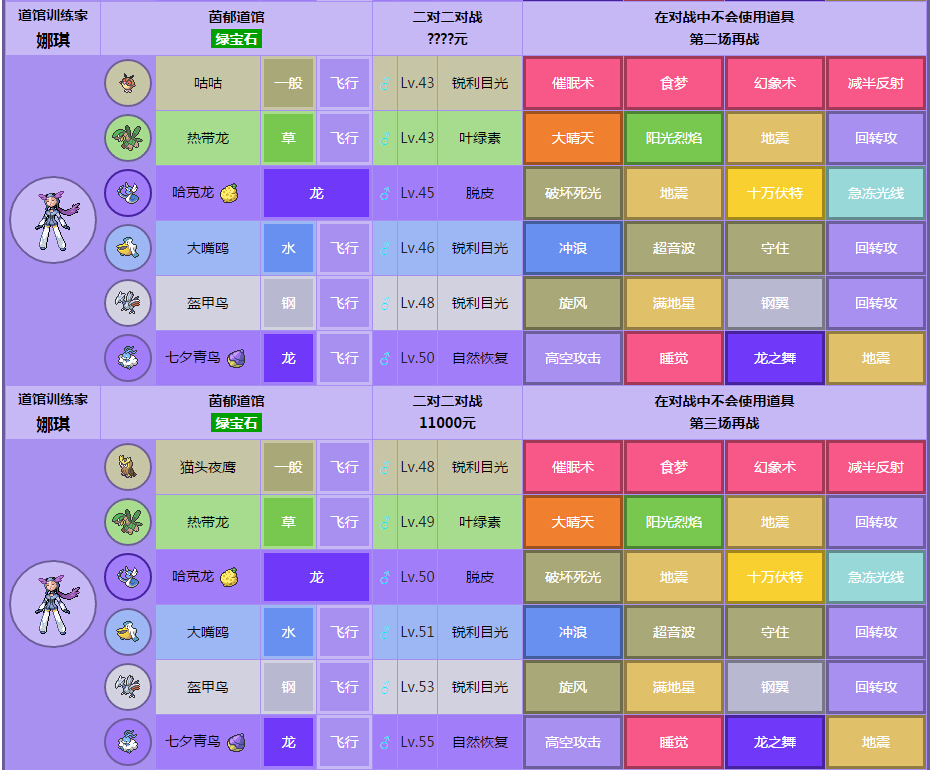
Task: Open 旋风 move of the Lv.48 盔甲鸟
Action: coord(573,303)
